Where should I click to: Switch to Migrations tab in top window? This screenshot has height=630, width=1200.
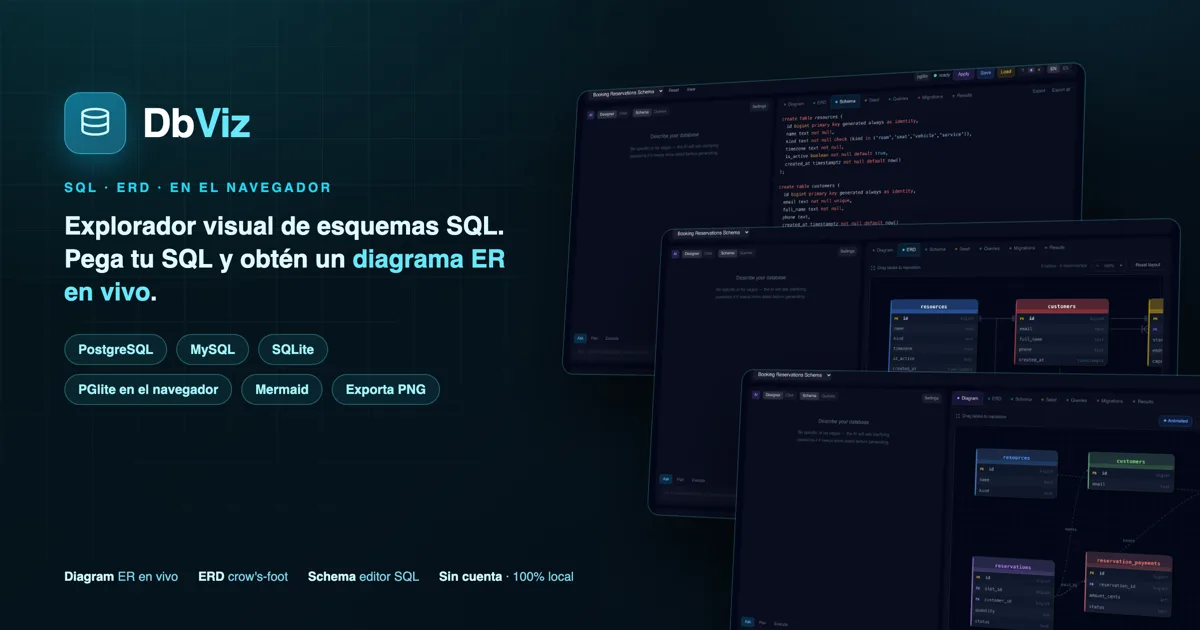(x=930, y=97)
